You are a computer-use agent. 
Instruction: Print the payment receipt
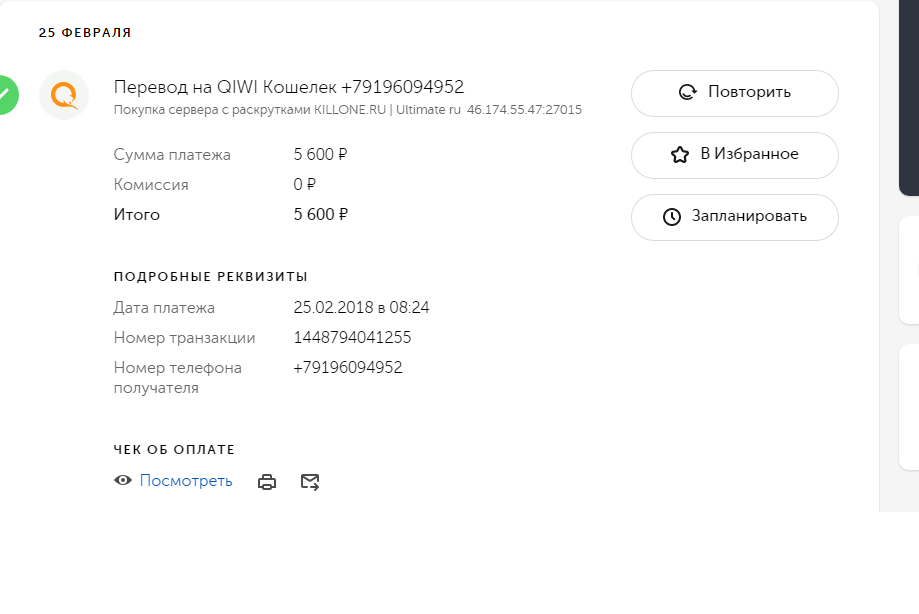click(x=267, y=482)
